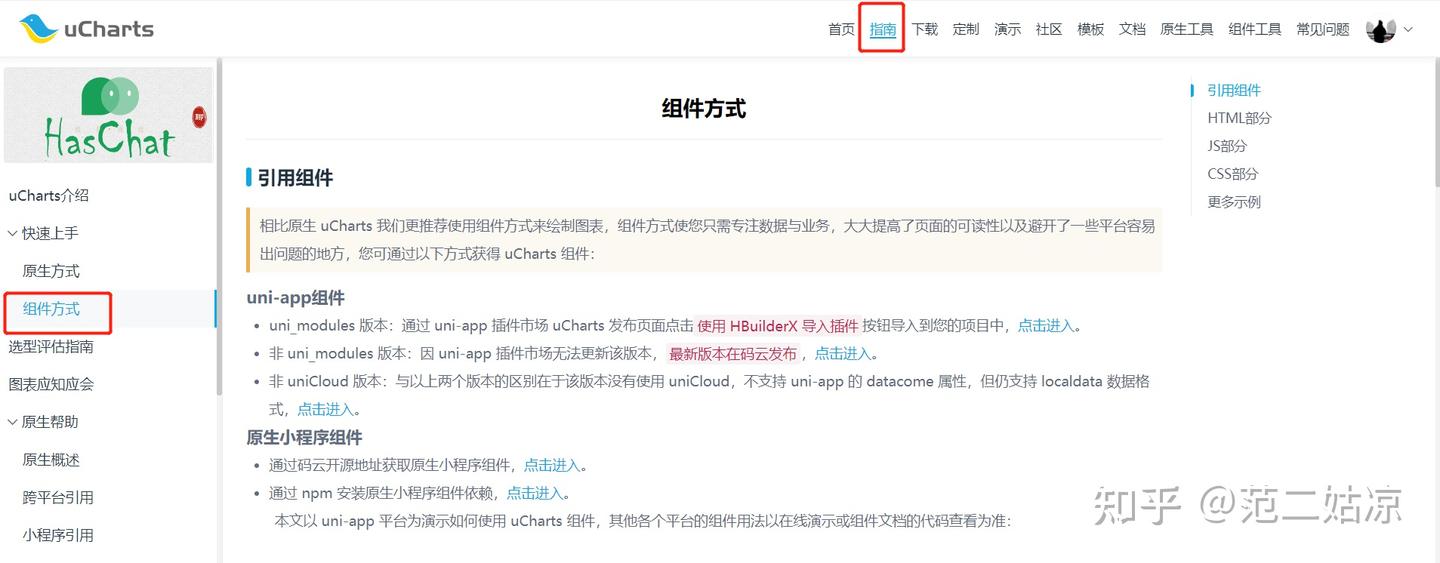Open the 文档 nav item
Viewport: 1440px width, 563px height.
(x=1132, y=29)
